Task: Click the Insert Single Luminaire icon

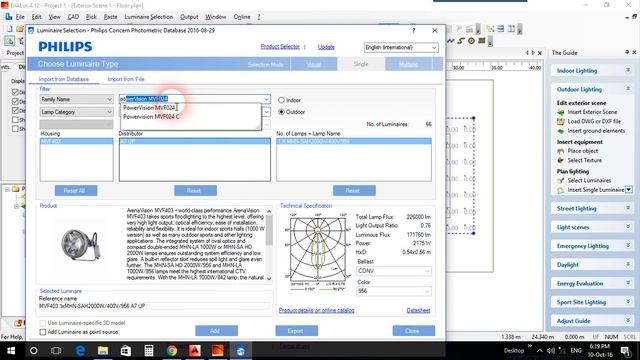Action: click(x=561, y=190)
